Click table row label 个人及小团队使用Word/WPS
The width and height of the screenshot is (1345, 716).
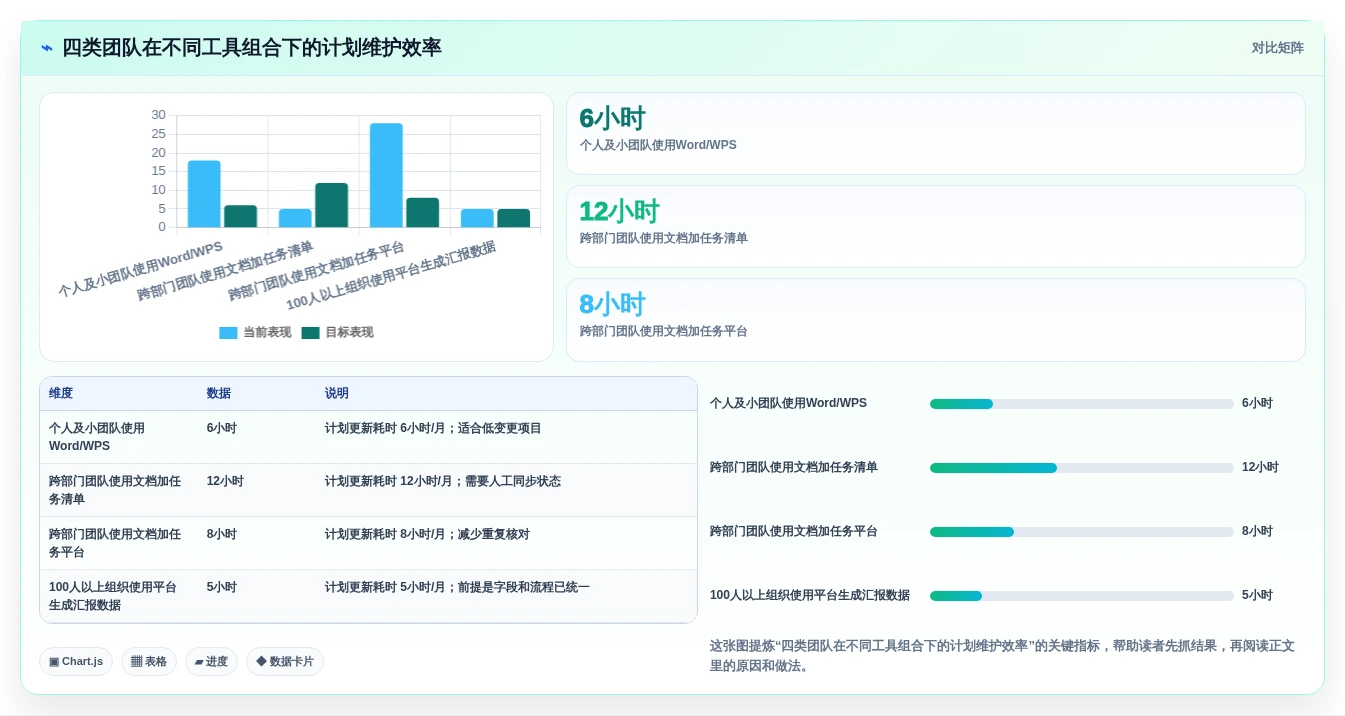click(x=97, y=437)
